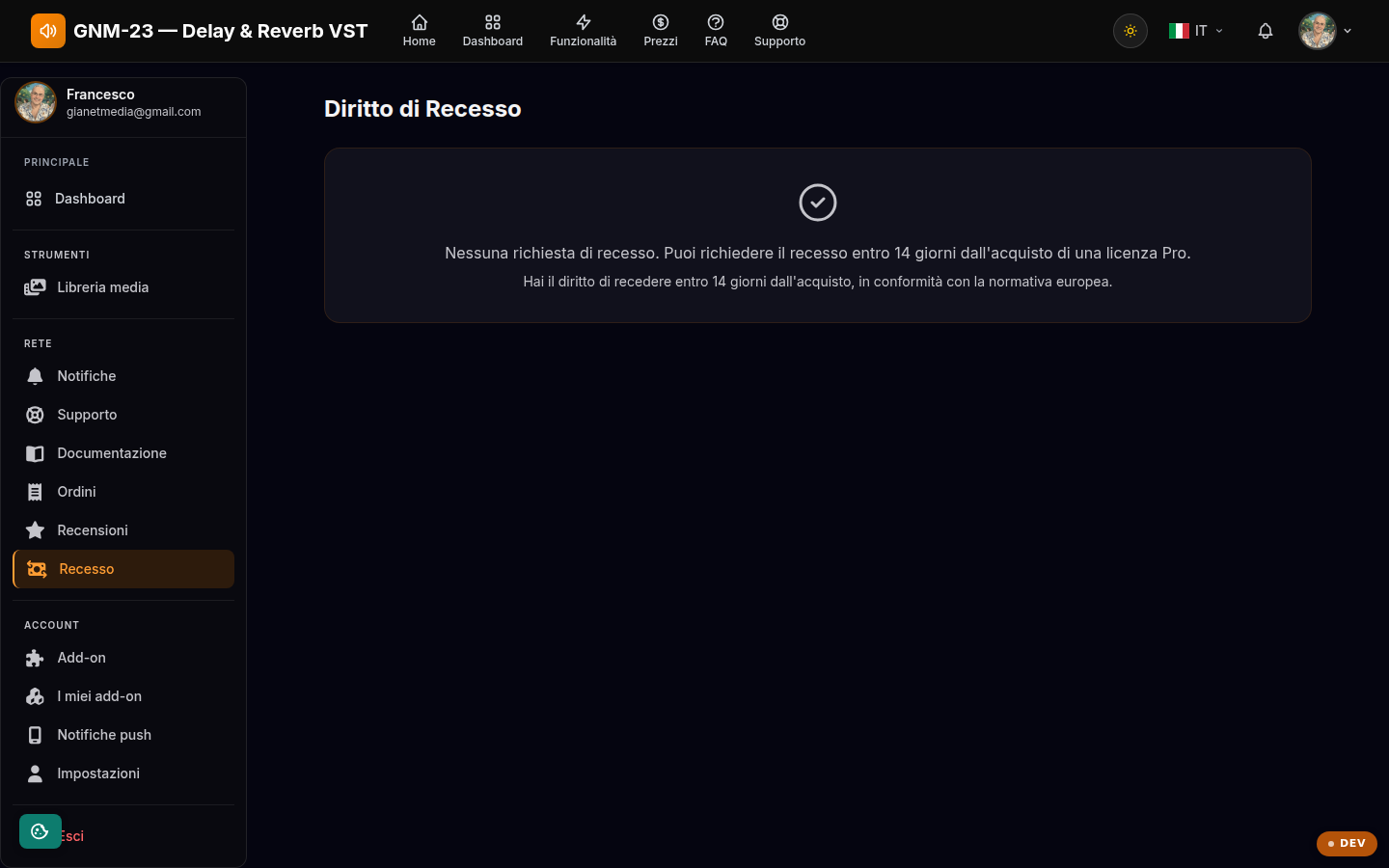
Task: Open I miei add-on in sidebar
Action: [123, 696]
